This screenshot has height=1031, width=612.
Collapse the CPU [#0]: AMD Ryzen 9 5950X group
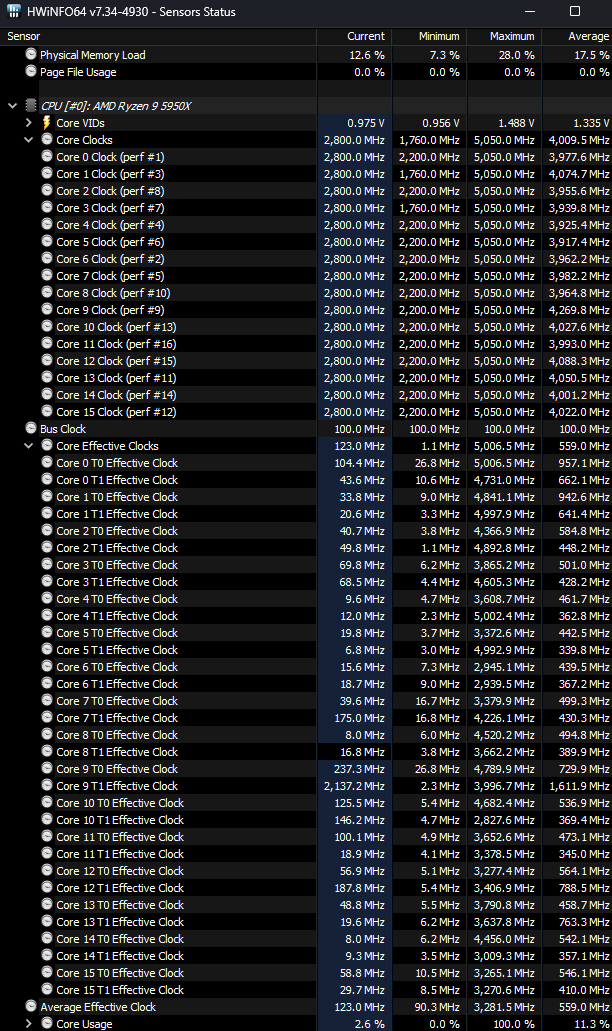[12, 105]
